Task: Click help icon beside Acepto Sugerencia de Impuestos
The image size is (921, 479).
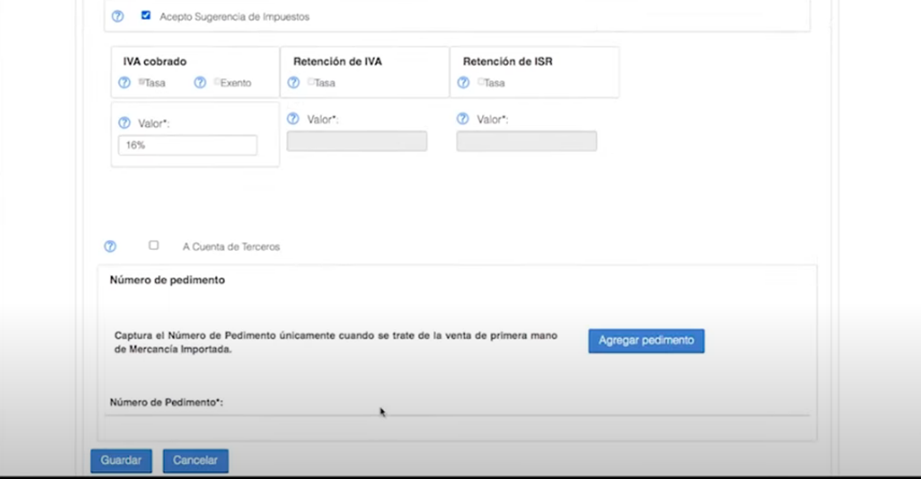Action: [117, 17]
